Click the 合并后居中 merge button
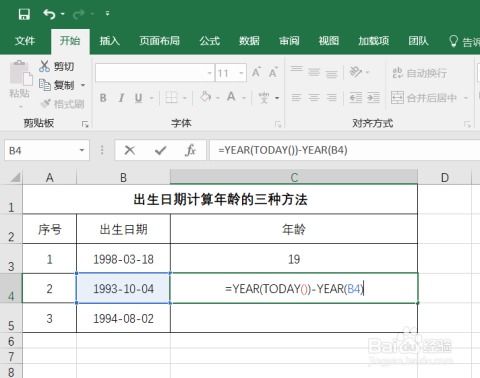 click(424, 98)
